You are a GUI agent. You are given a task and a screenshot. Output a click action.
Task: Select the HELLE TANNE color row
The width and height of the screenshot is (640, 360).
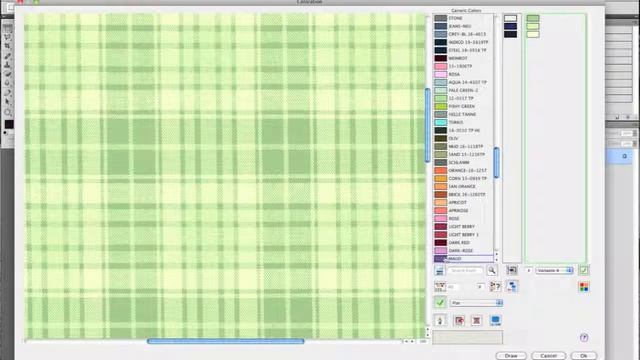[463, 115]
